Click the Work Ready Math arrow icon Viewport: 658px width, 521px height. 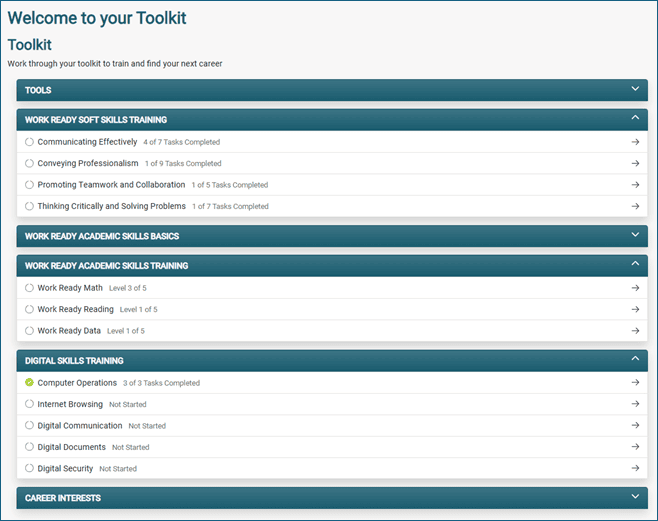click(x=635, y=288)
